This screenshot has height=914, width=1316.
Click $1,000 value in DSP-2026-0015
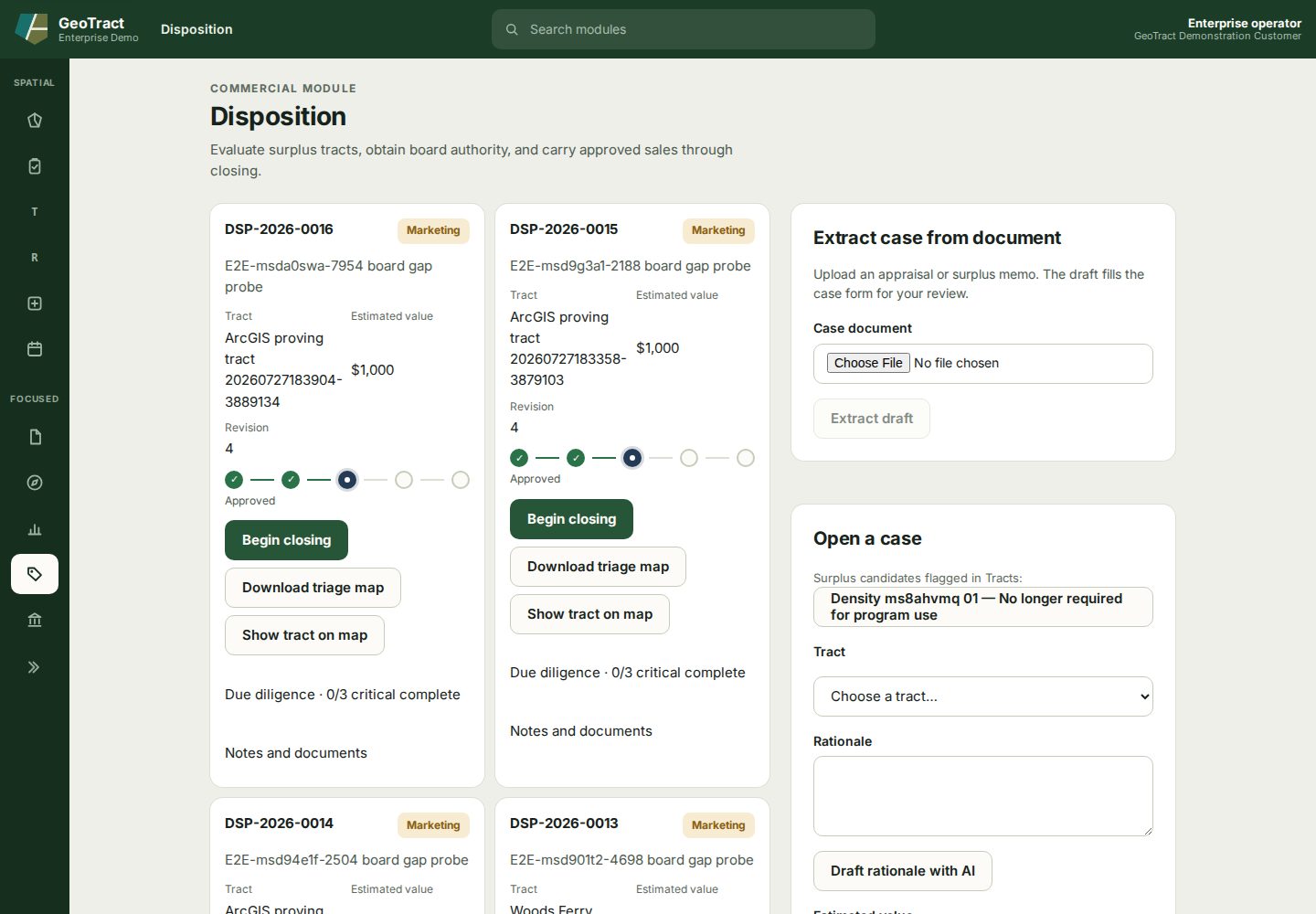pos(658,348)
